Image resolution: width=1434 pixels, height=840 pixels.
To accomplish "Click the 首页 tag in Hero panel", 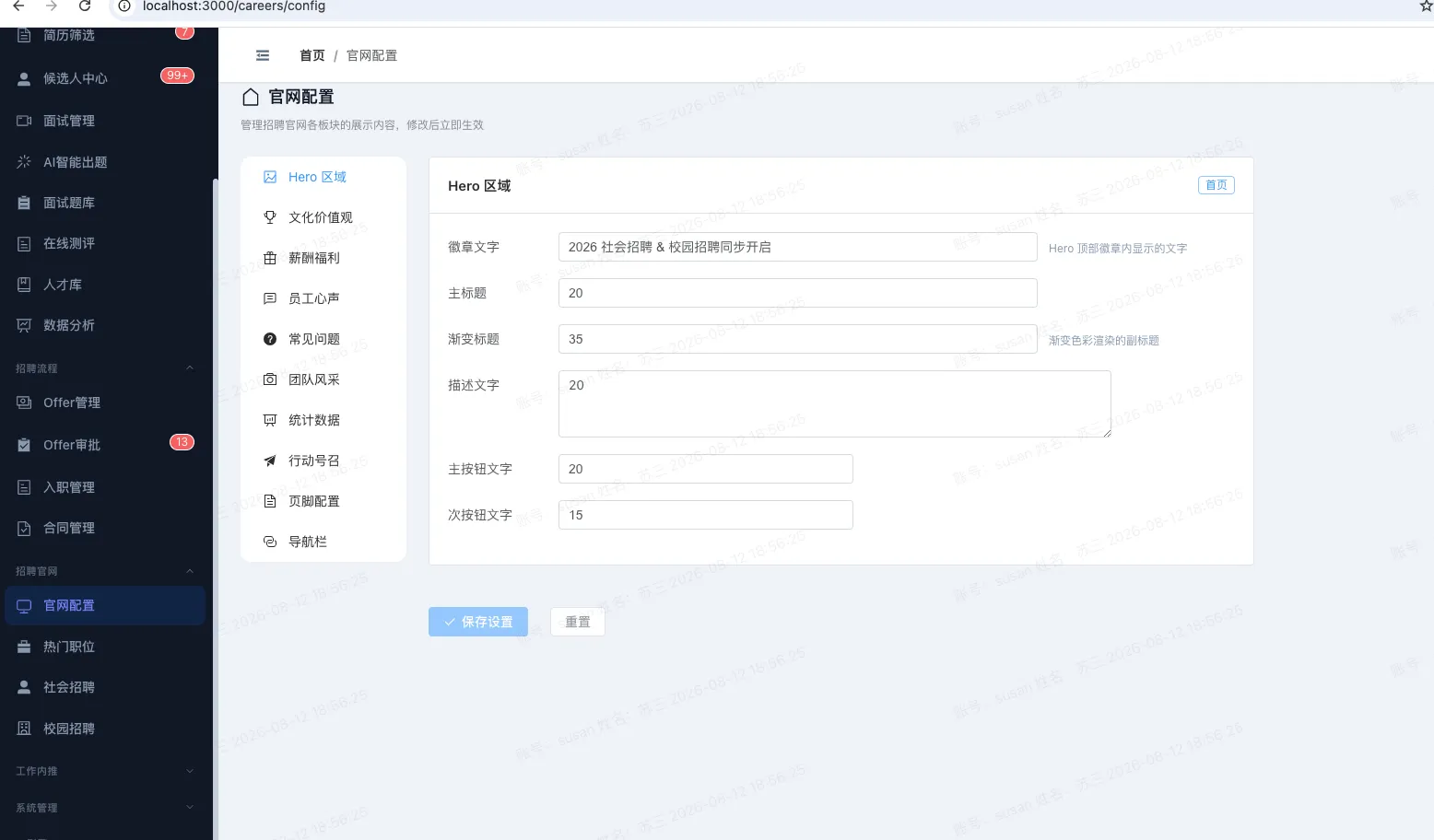I will point(1217,185).
